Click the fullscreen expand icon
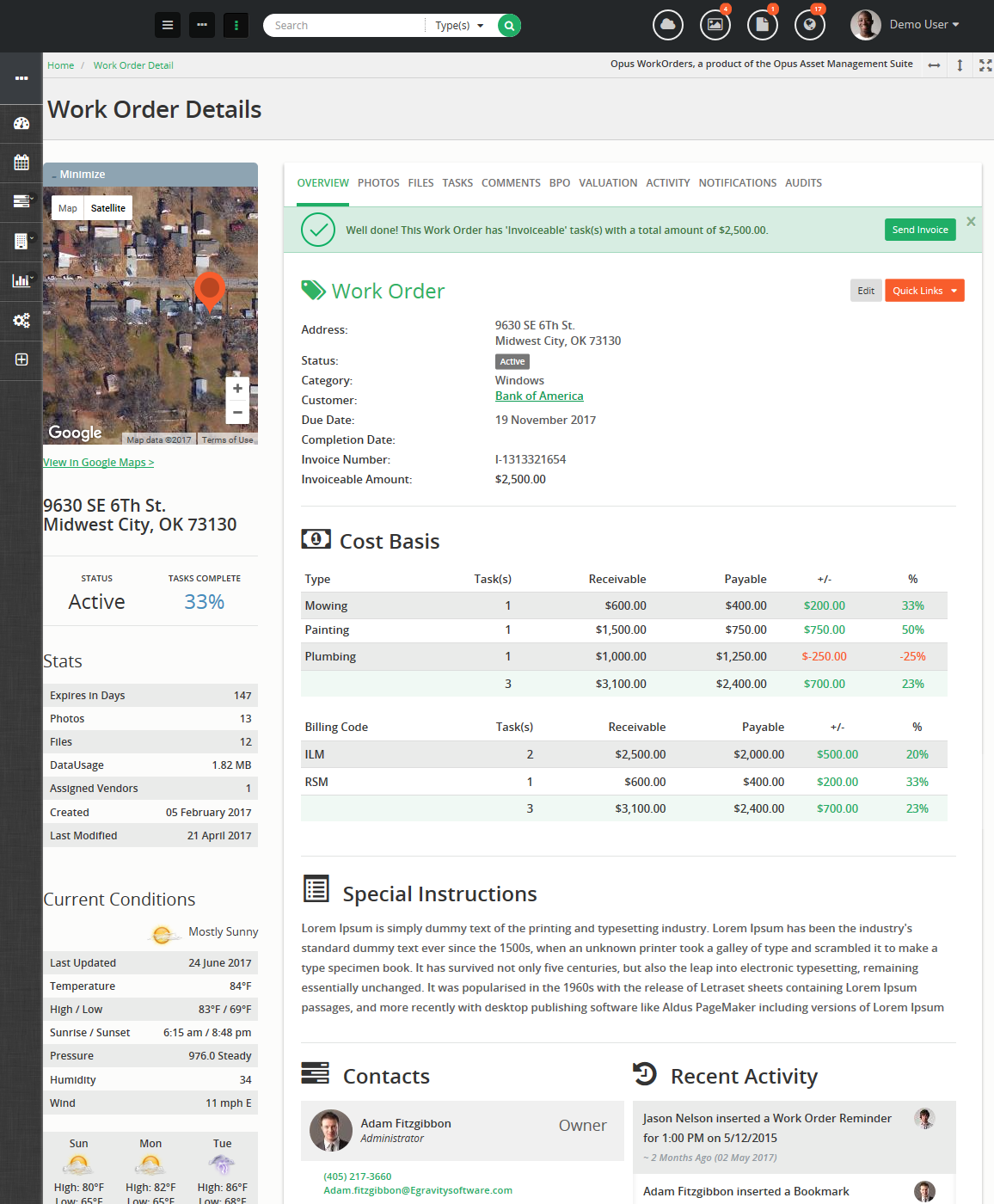 point(985,65)
